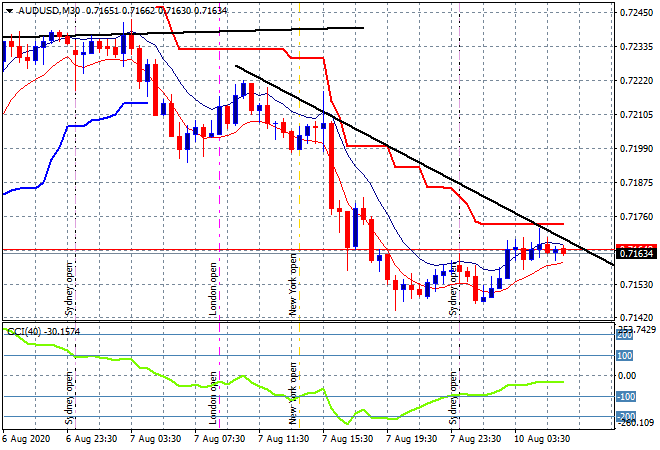This screenshot has height=450, width=660.
Task: Click the 0.72450 price axis label
Action: 636,13
